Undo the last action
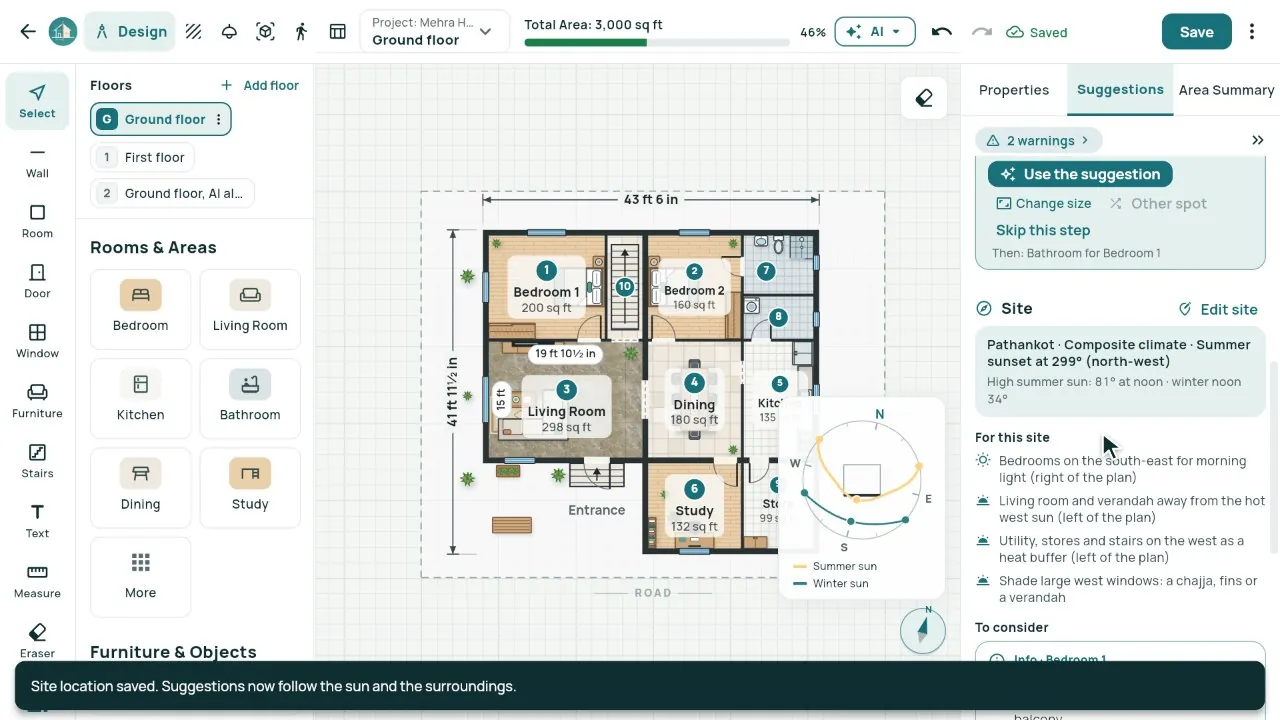Viewport: 1280px width, 720px height. (x=941, y=32)
